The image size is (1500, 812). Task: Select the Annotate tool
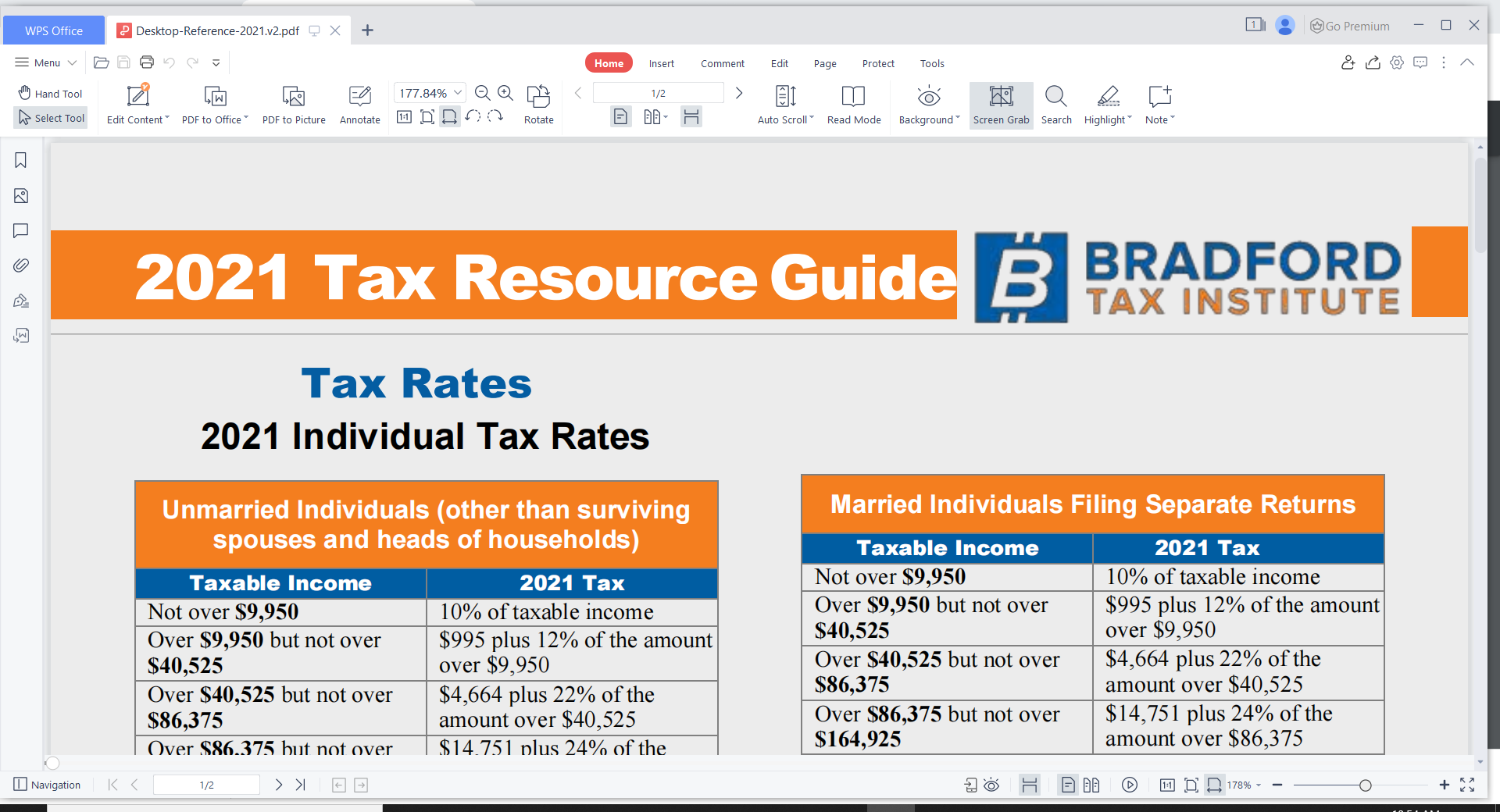(360, 104)
